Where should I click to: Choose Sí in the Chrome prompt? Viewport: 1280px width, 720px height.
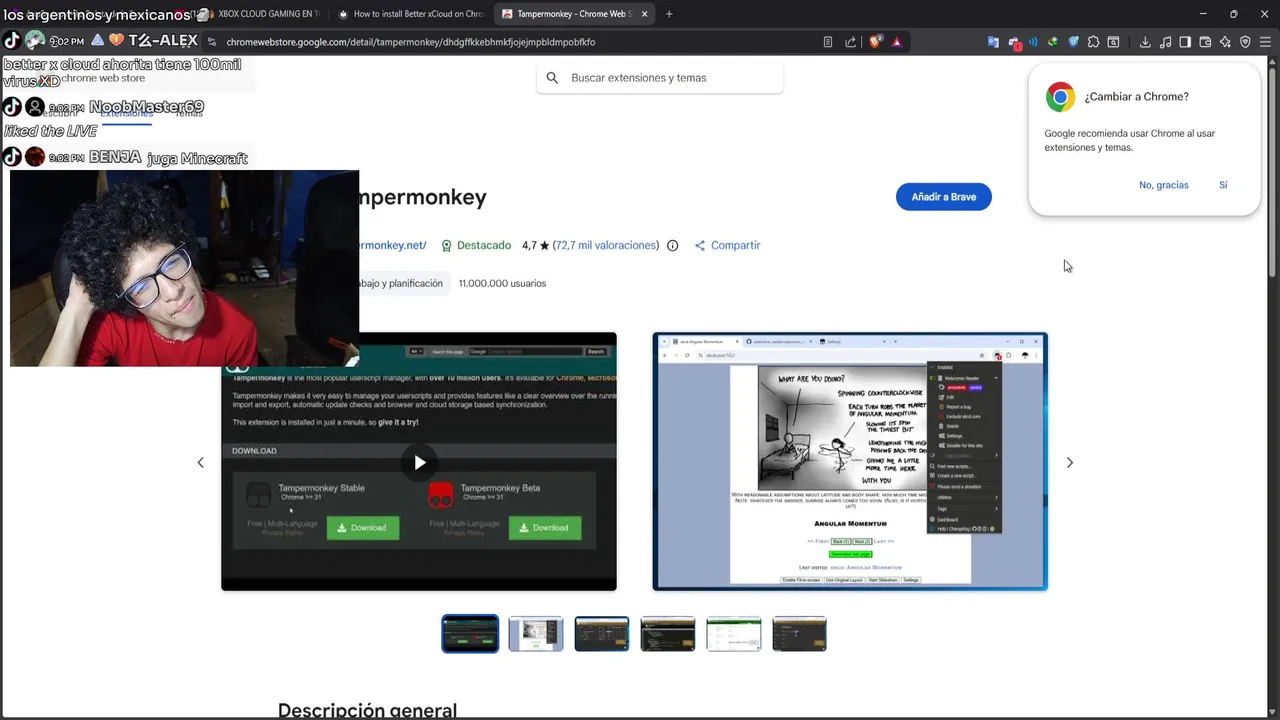click(1223, 185)
